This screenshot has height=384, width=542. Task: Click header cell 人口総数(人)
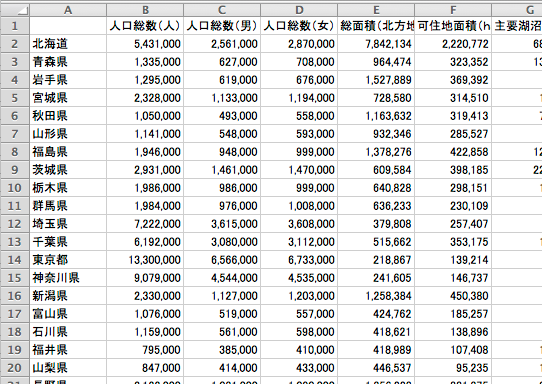[145, 26]
